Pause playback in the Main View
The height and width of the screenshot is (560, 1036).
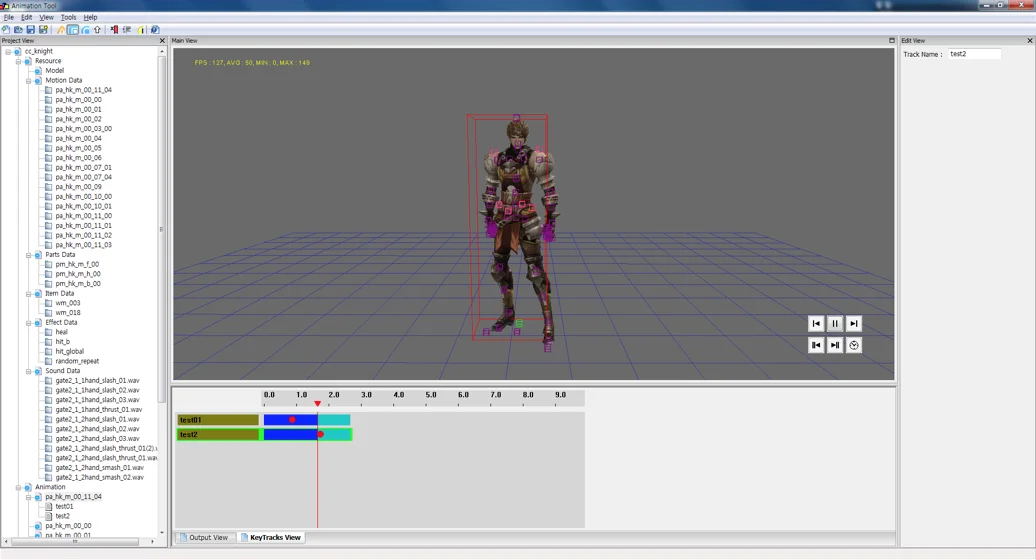[834, 324]
